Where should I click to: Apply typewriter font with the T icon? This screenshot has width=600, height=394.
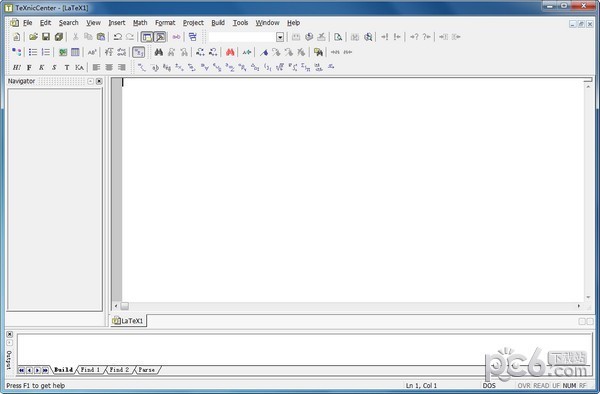pos(67,67)
